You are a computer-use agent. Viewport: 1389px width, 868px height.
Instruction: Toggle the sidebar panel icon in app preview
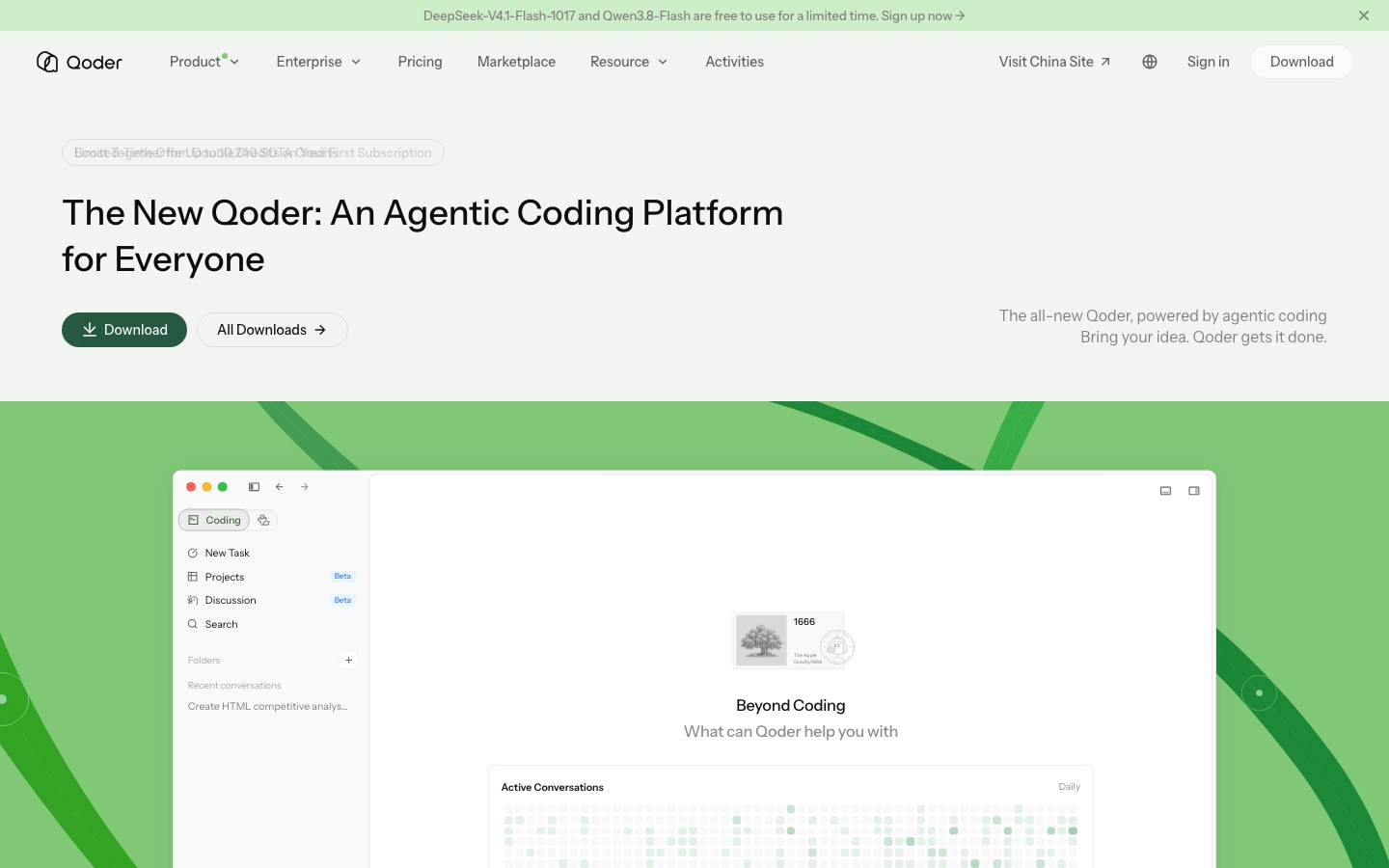tap(254, 487)
